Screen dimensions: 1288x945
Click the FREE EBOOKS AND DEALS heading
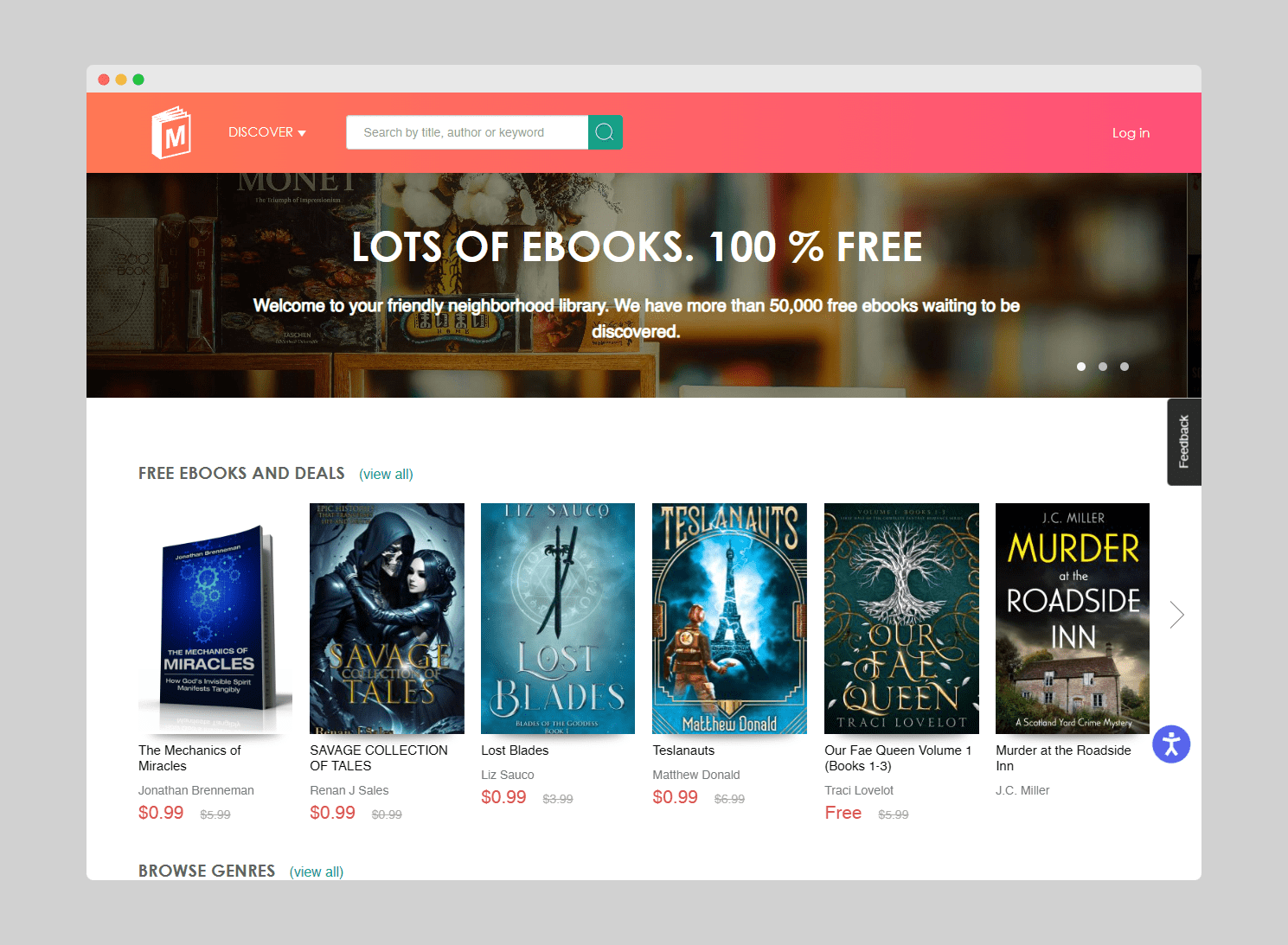241,473
